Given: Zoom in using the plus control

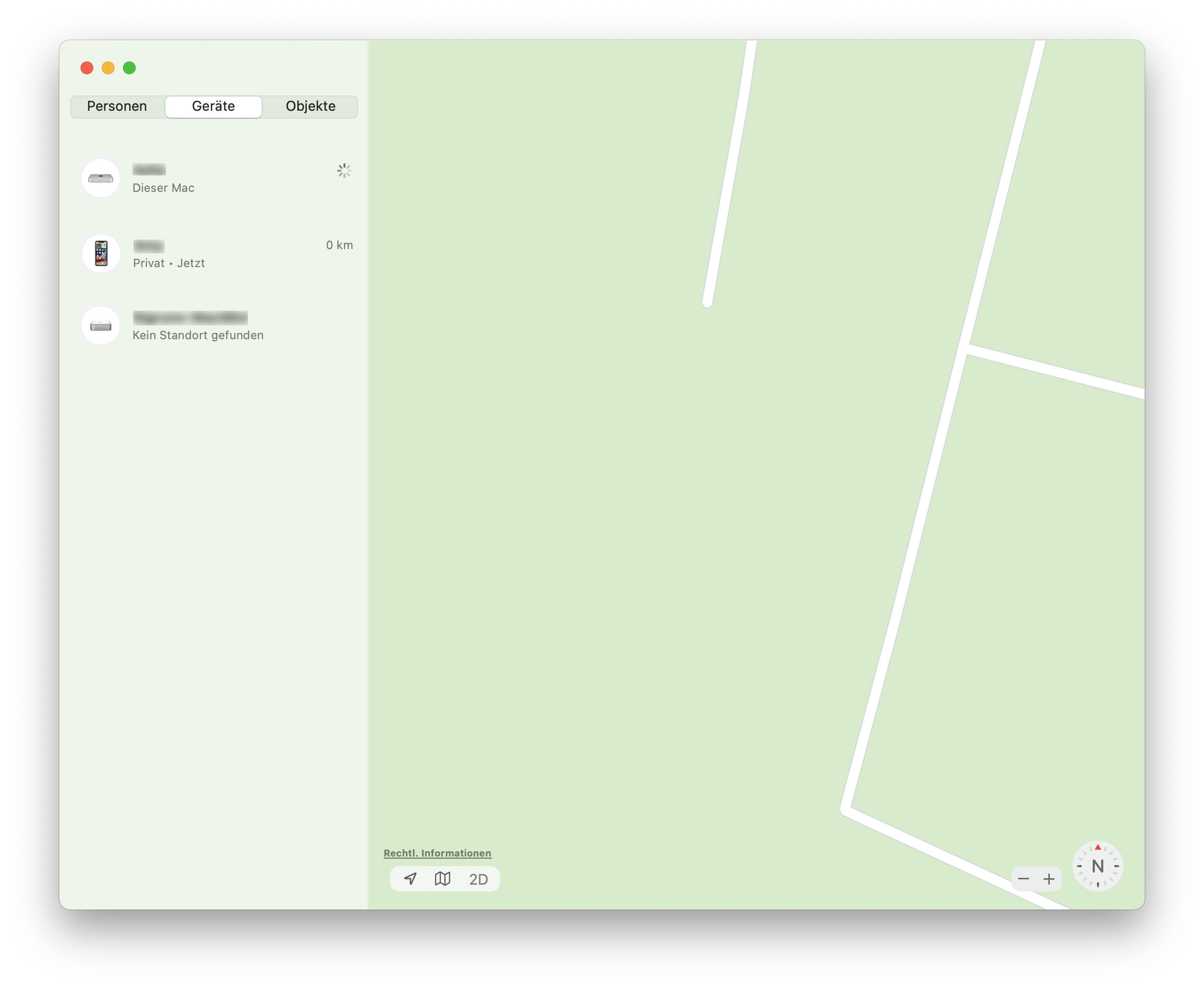Looking at the screenshot, I should pyautogui.click(x=1050, y=879).
